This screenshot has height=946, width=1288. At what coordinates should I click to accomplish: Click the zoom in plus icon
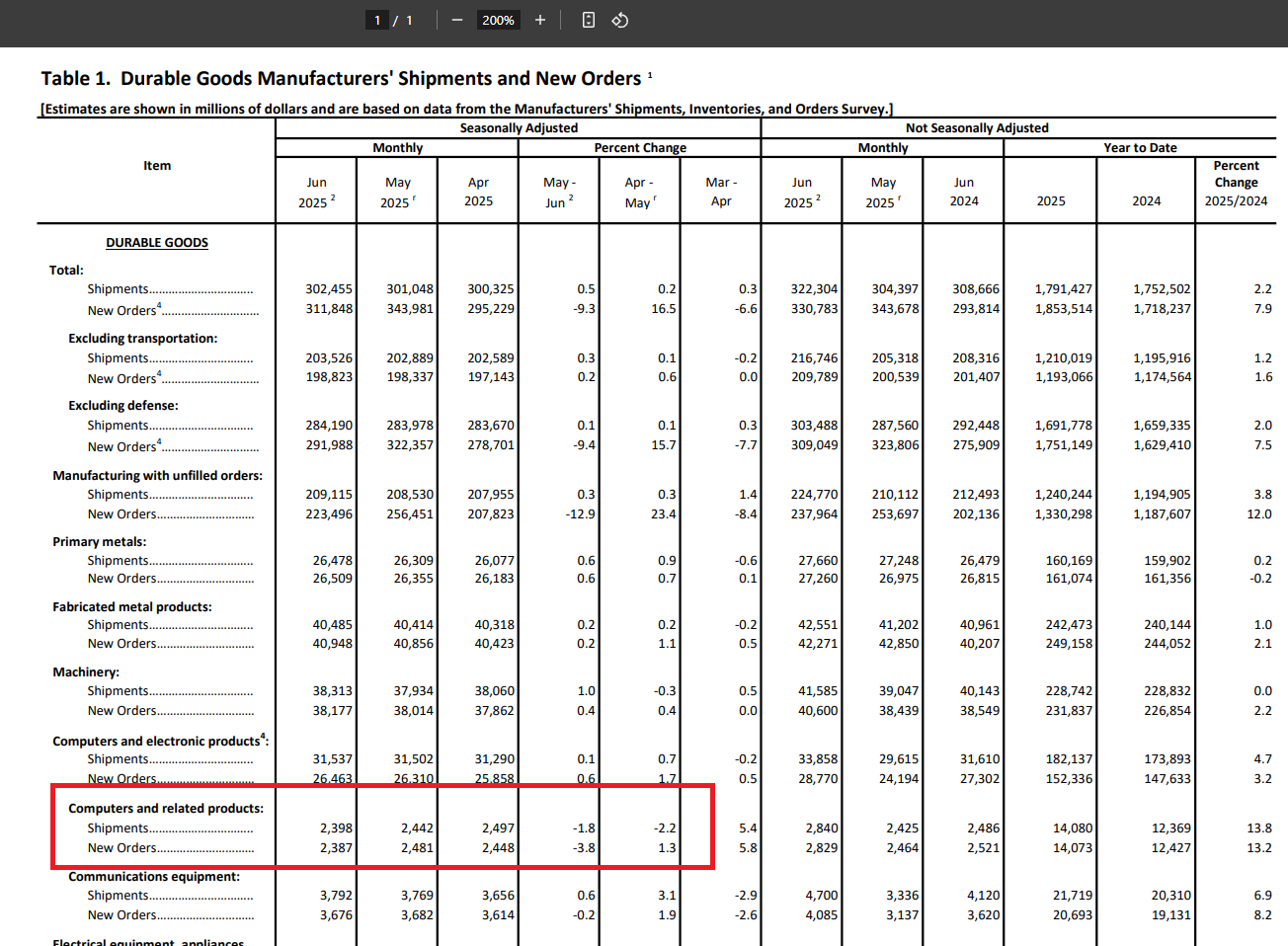click(x=540, y=20)
